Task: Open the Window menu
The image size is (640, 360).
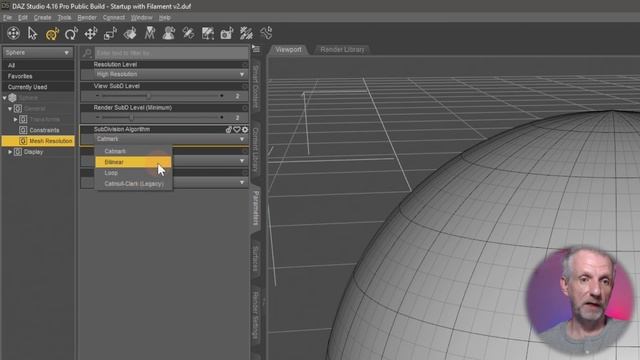Action: [141, 18]
